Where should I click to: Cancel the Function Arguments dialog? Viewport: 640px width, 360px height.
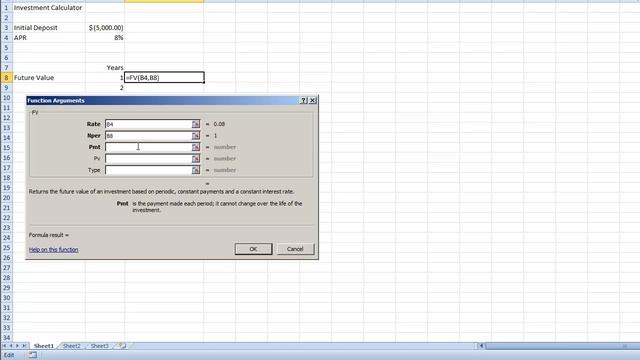[295, 249]
